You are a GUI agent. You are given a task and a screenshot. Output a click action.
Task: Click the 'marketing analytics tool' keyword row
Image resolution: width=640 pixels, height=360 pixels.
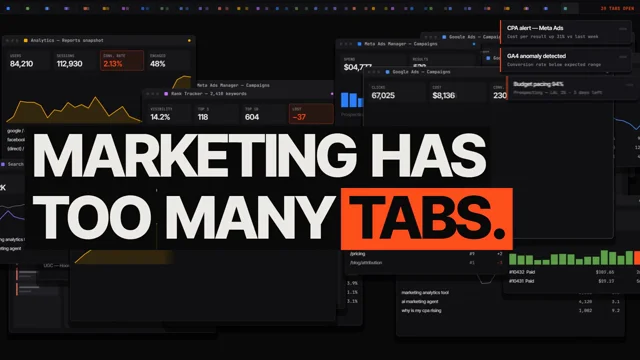pos(510,293)
